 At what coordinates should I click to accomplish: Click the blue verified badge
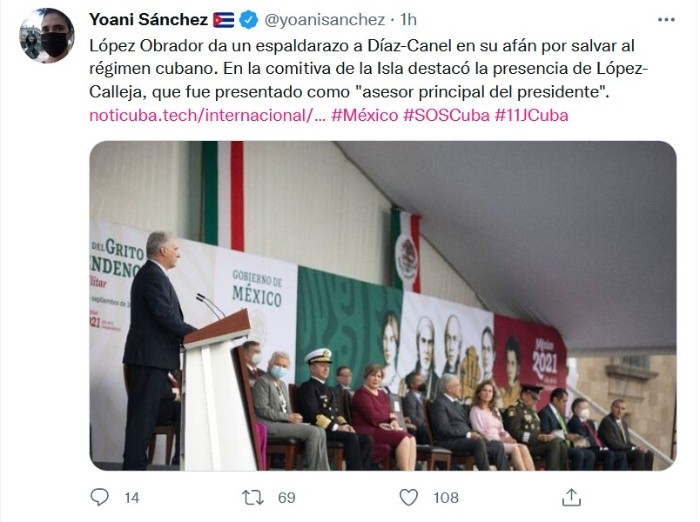point(250,19)
